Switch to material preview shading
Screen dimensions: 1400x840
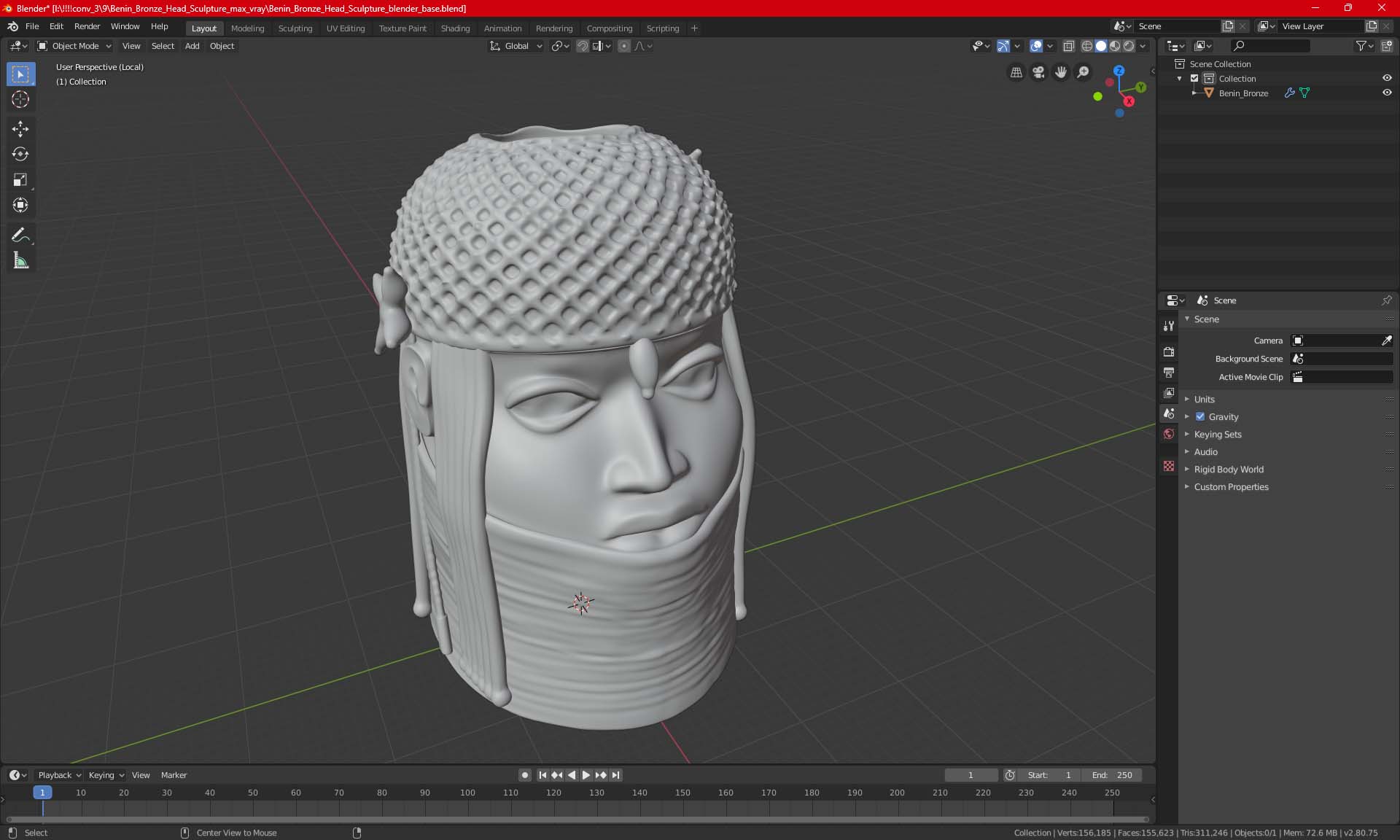click(1115, 46)
